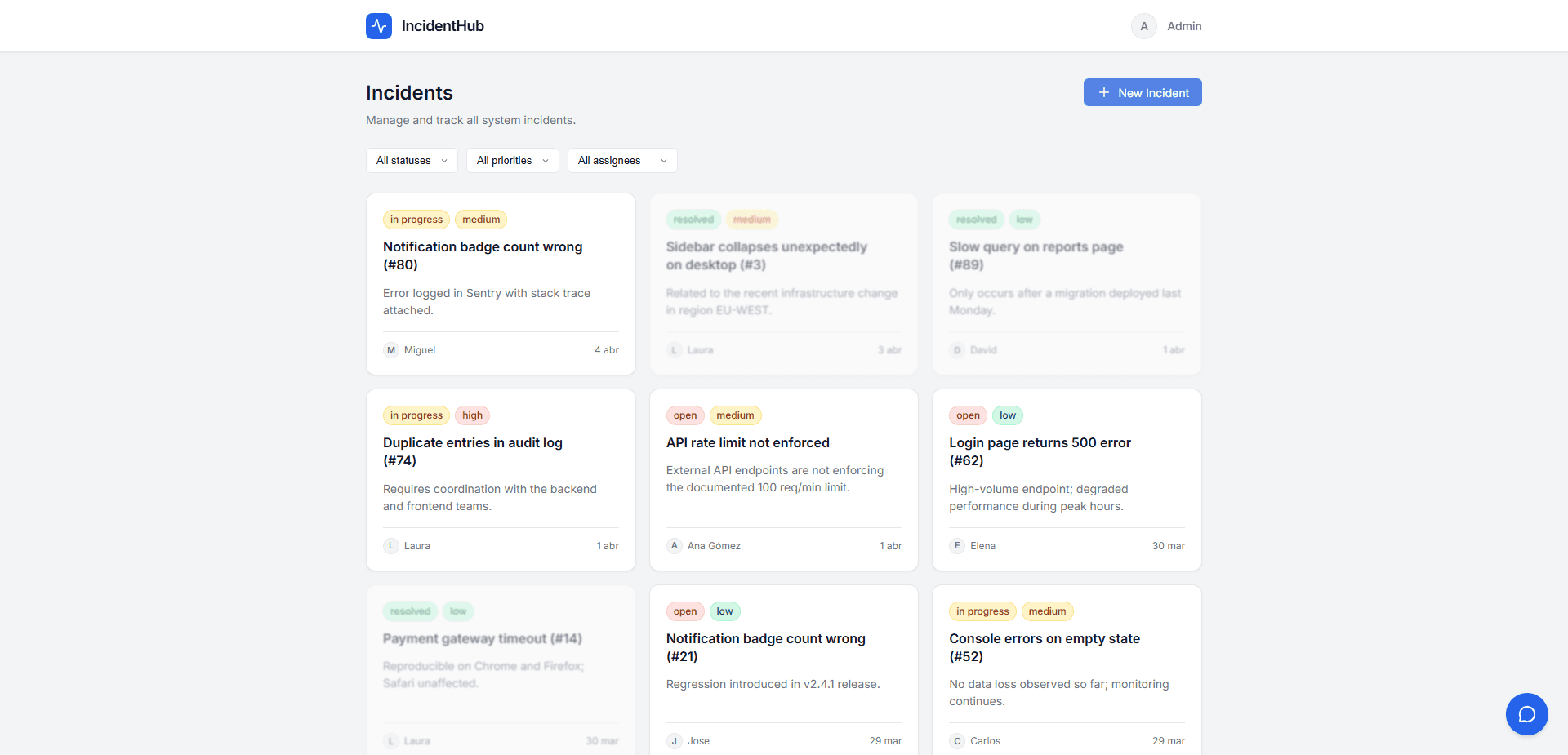Open Duplicate entries in audit log card
Viewport: 1568px width, 755px height.
tap(472, 451)
